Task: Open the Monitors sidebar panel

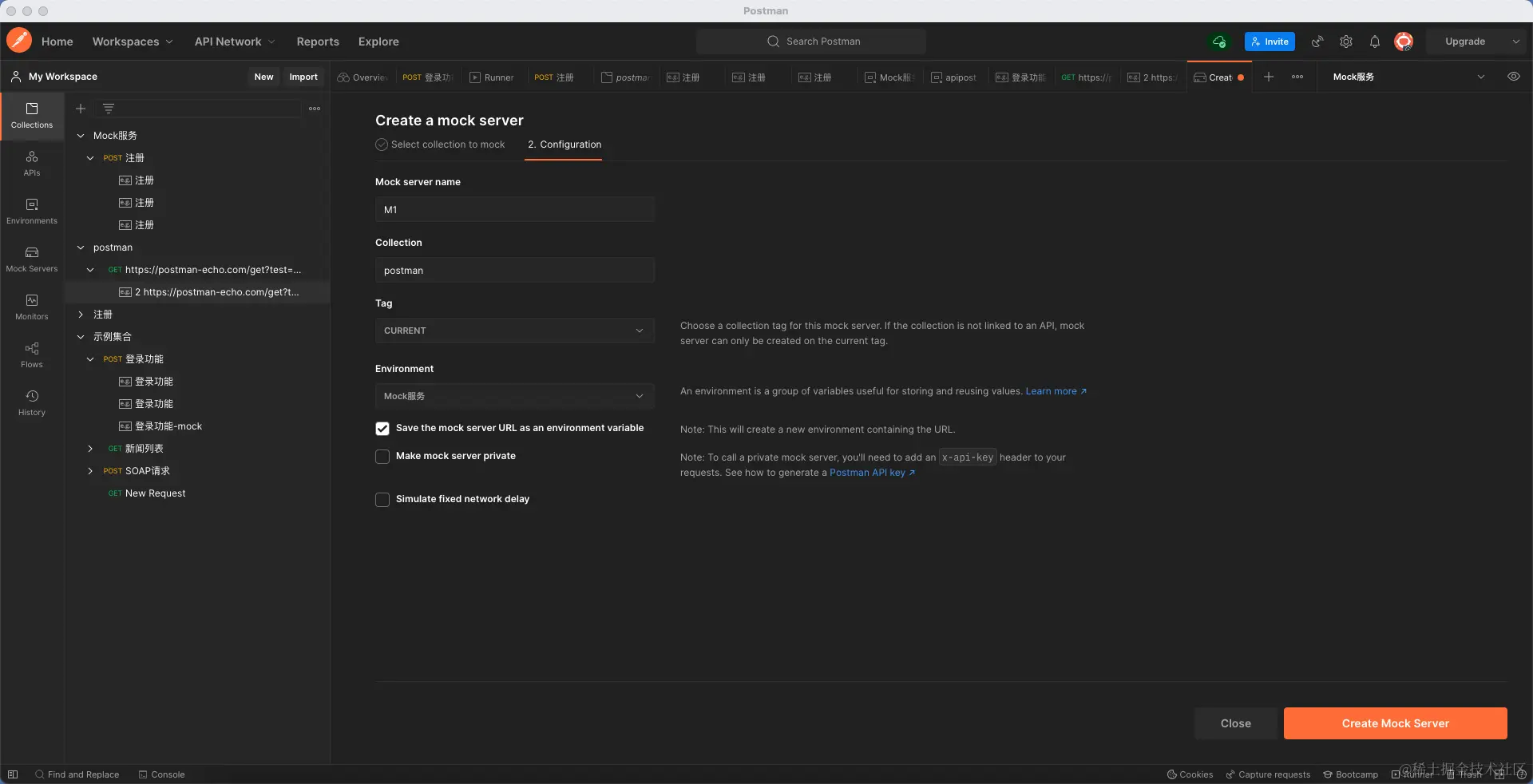Action: click(x=32, y=307)
